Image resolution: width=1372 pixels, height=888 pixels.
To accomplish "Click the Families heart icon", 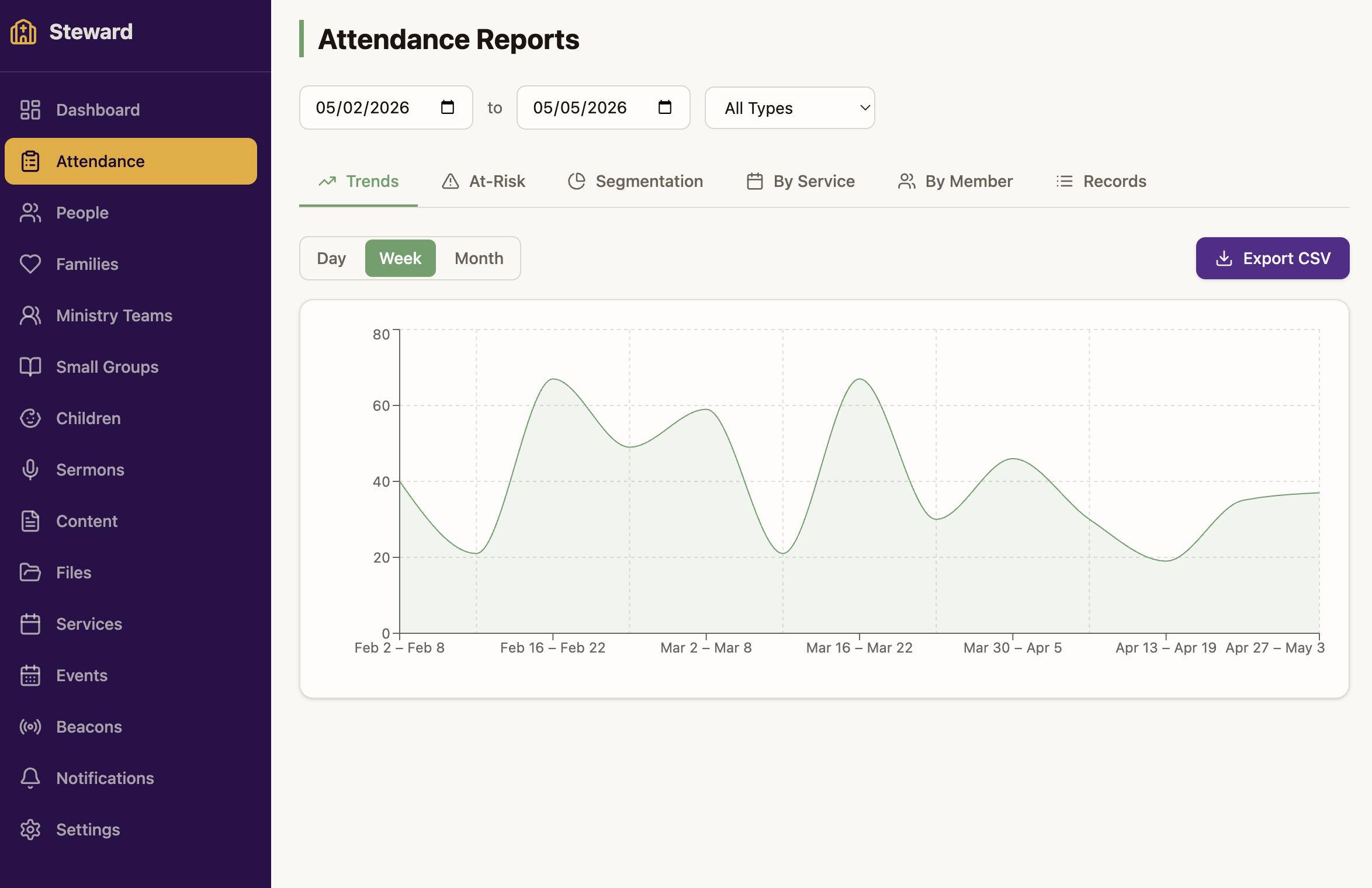I will point(30,264).
